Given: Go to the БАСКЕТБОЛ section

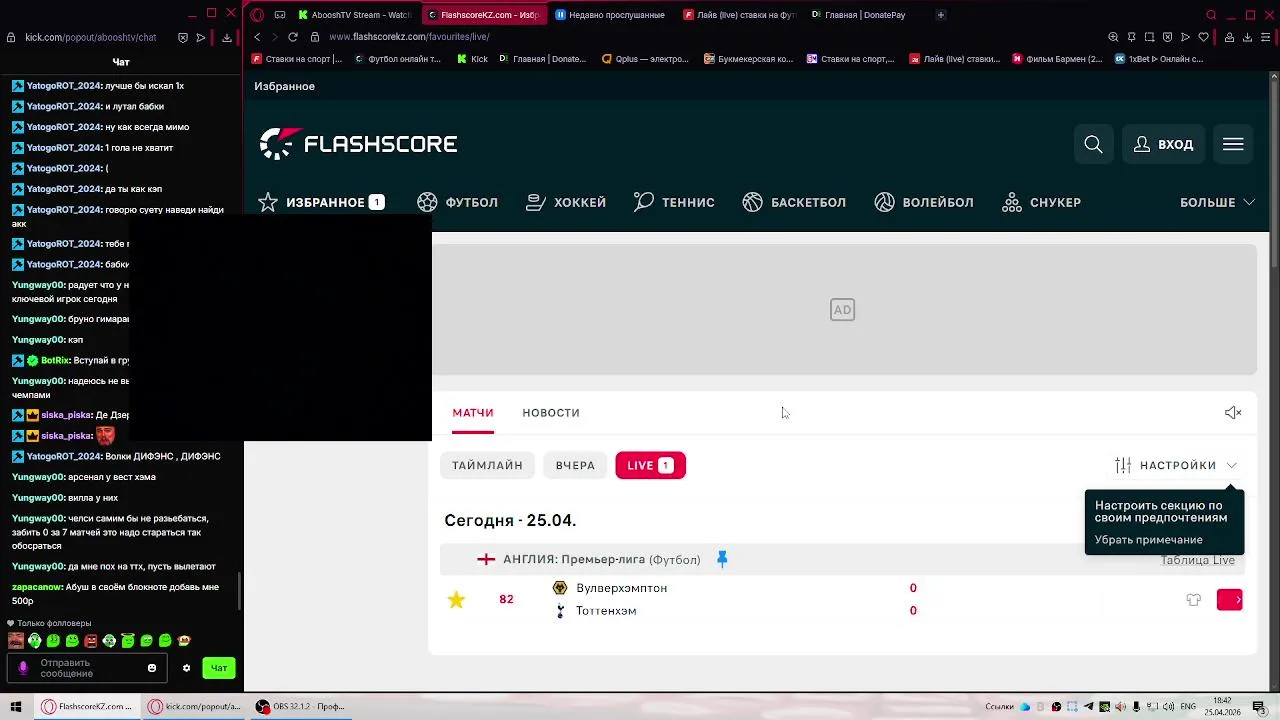Looking at the screenshot, I should click(794, 202).
